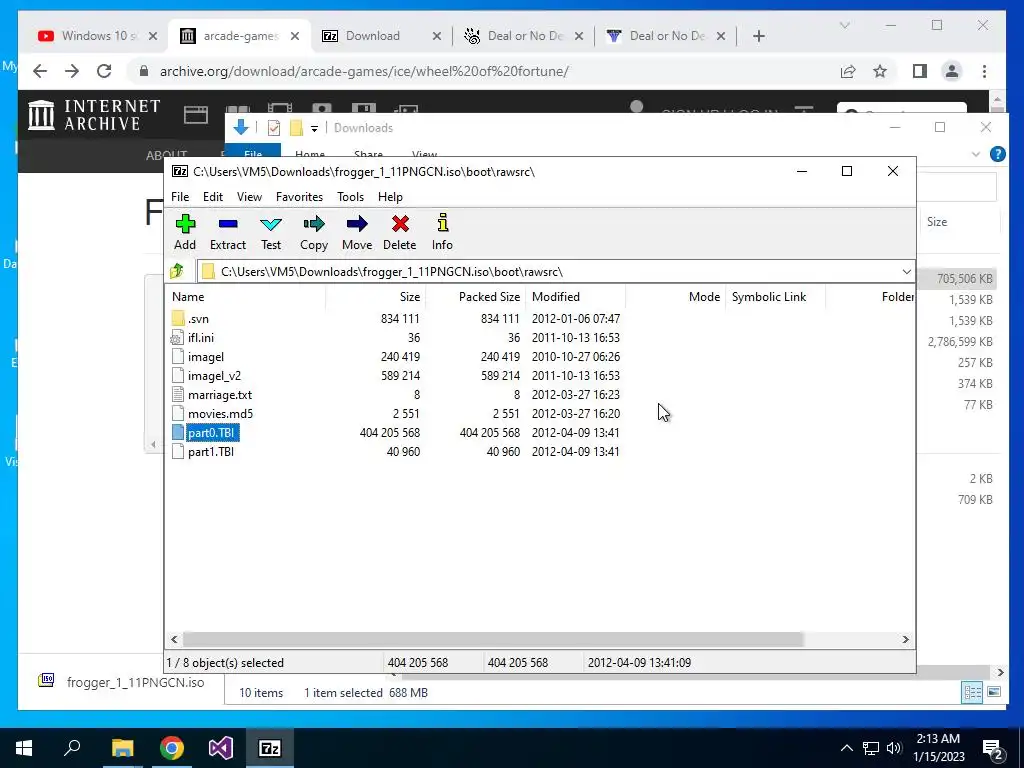Click the Info toolbar icon
The width and height of the screenshot is (1024, 768).
tap(442, 223)
